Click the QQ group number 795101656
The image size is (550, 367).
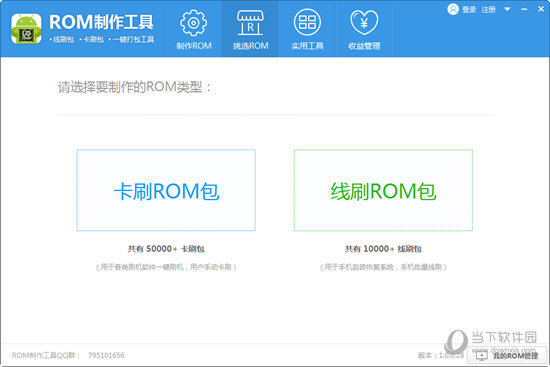pyautogui.click(x=106, y=355)
